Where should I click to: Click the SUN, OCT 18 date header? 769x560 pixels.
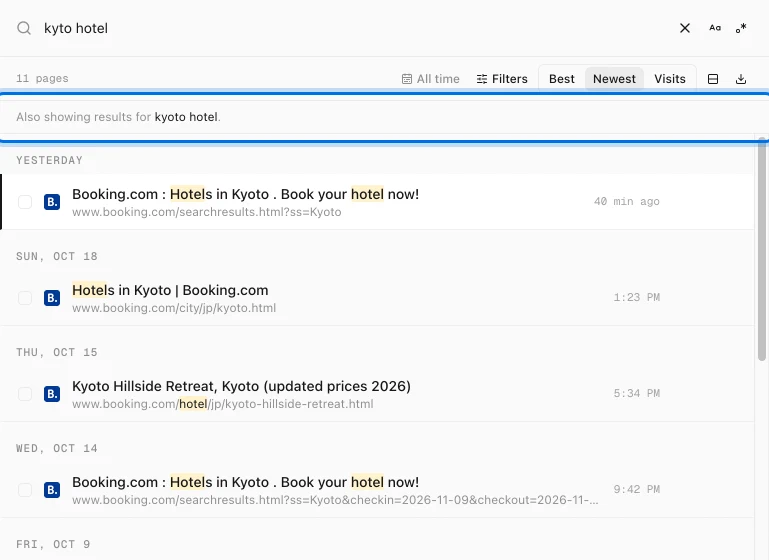coord(56,256)
